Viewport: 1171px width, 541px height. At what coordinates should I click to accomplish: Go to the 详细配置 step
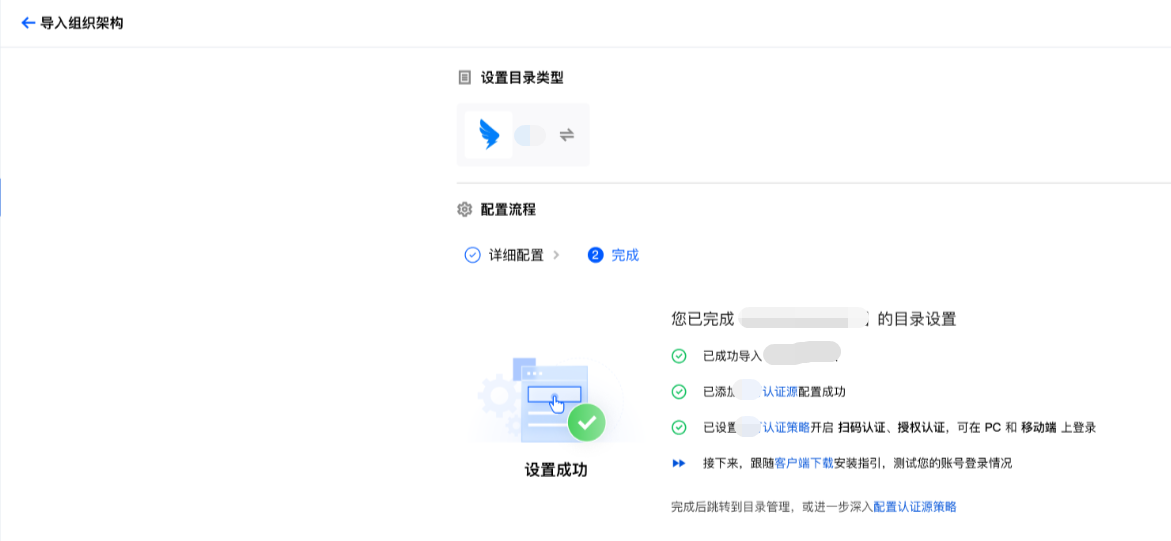coord(516,255)
